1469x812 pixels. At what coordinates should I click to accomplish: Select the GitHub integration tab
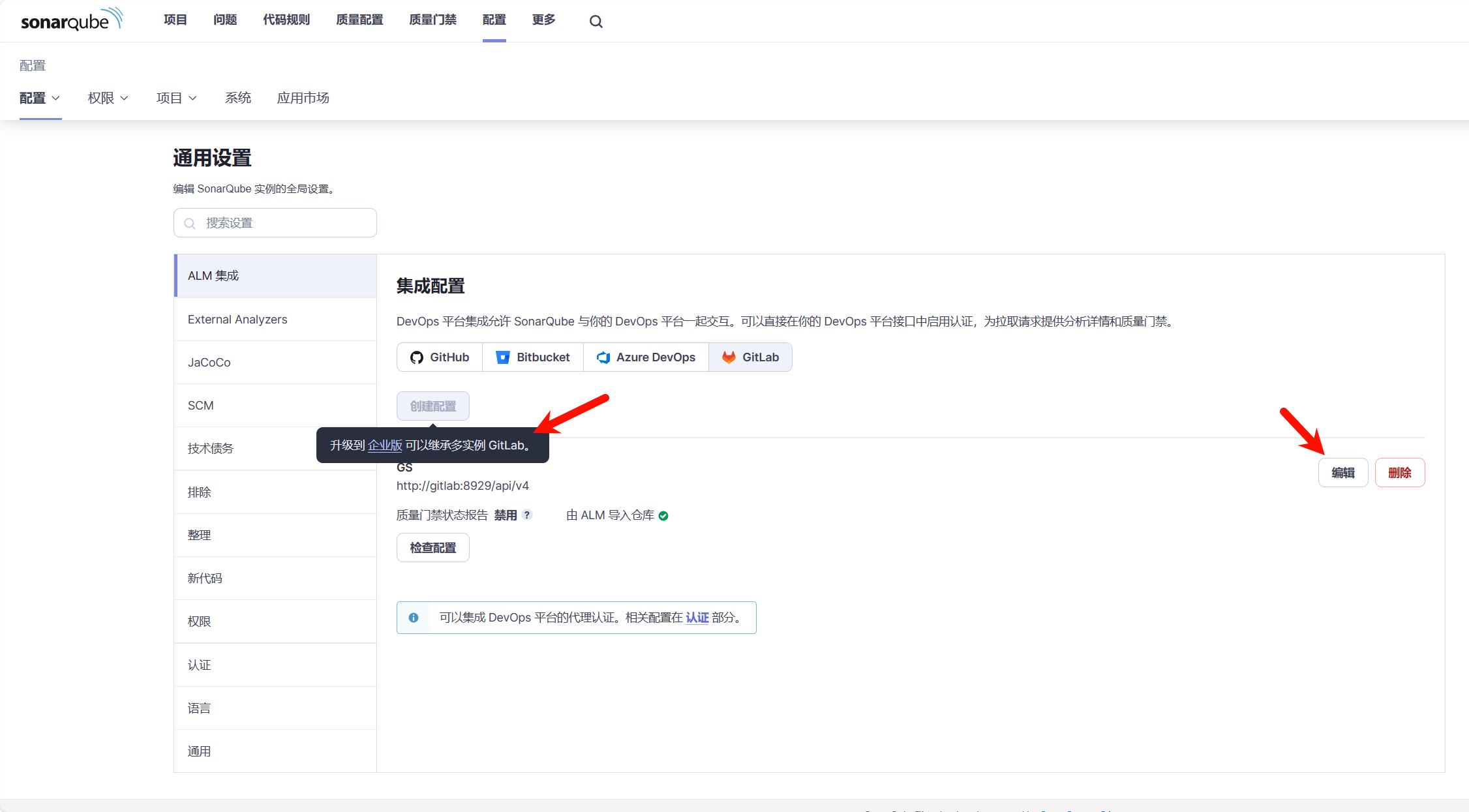[x=440, y=357]
